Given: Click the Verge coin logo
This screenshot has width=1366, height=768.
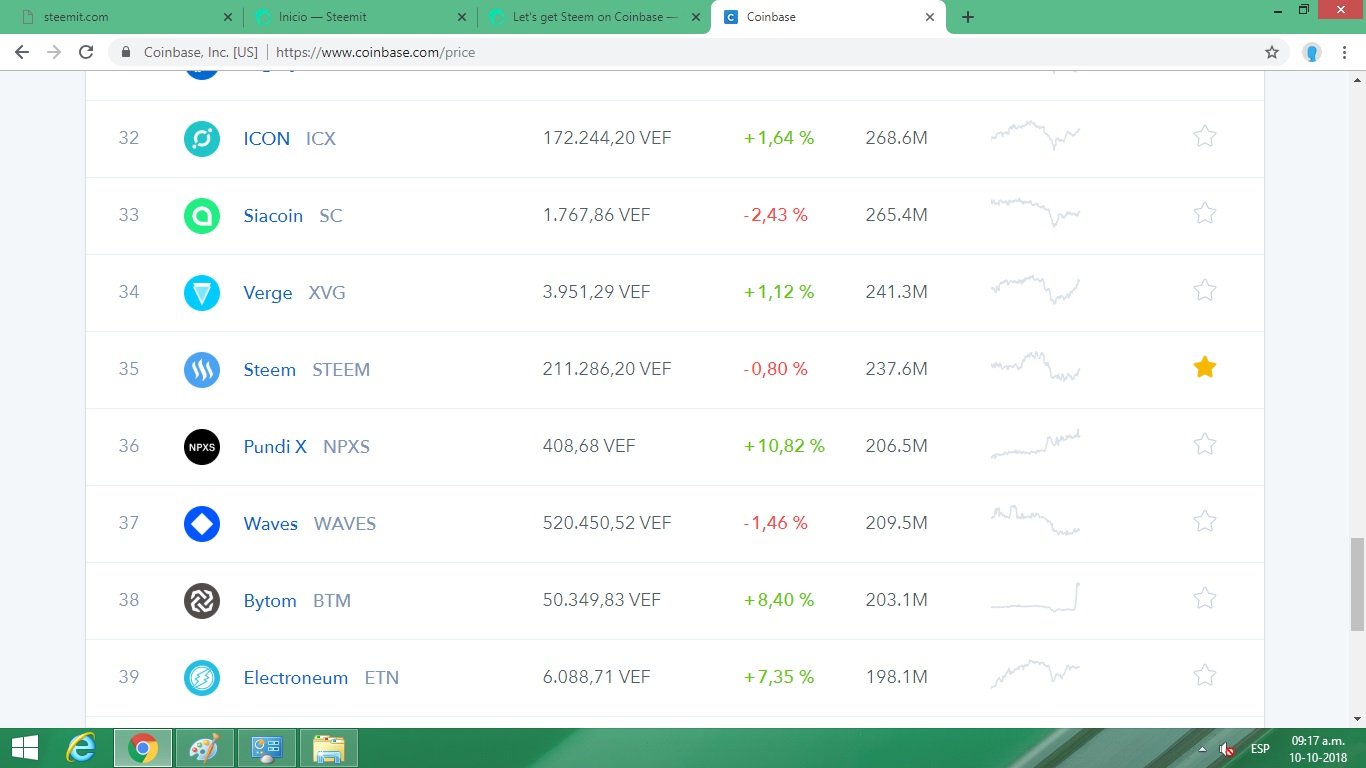Looking at the screenshot, I should tap(202, 293).
